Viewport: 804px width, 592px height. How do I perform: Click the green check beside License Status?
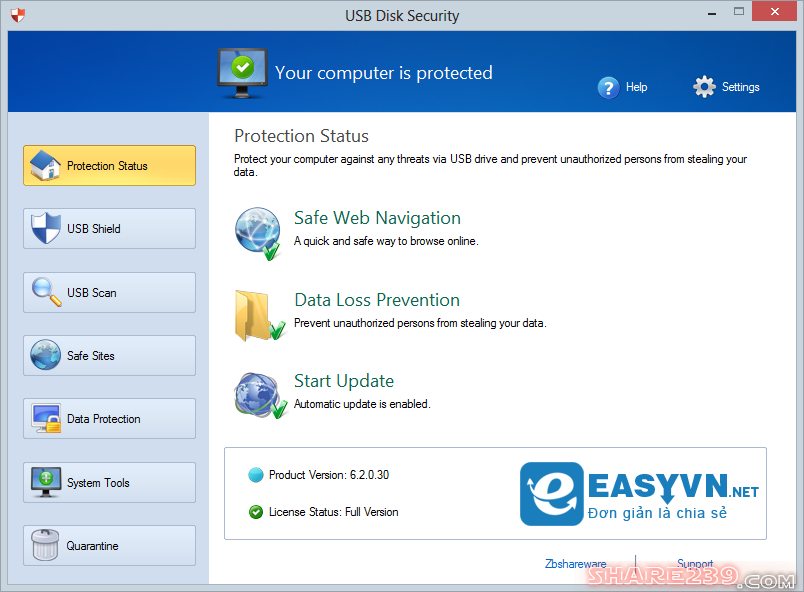point(255,512)
